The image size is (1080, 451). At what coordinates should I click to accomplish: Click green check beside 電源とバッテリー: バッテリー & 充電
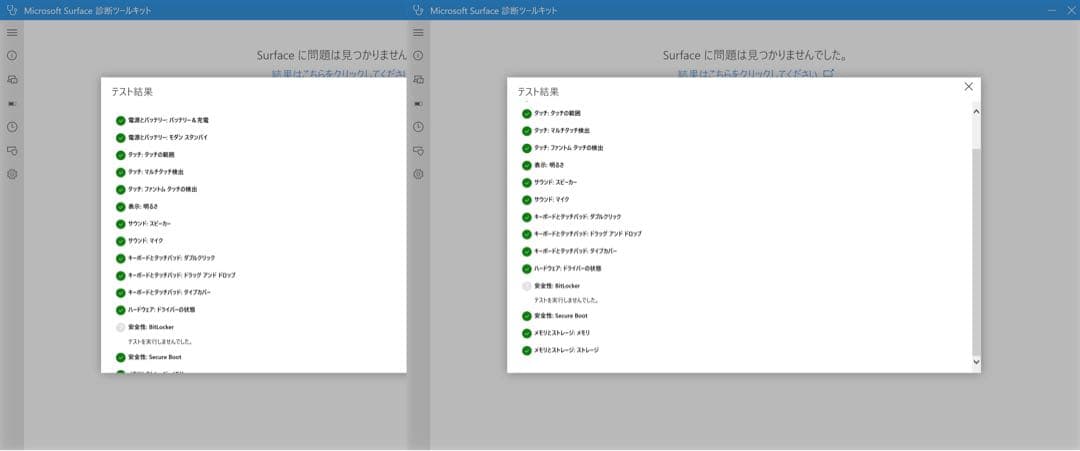(121, 120)
